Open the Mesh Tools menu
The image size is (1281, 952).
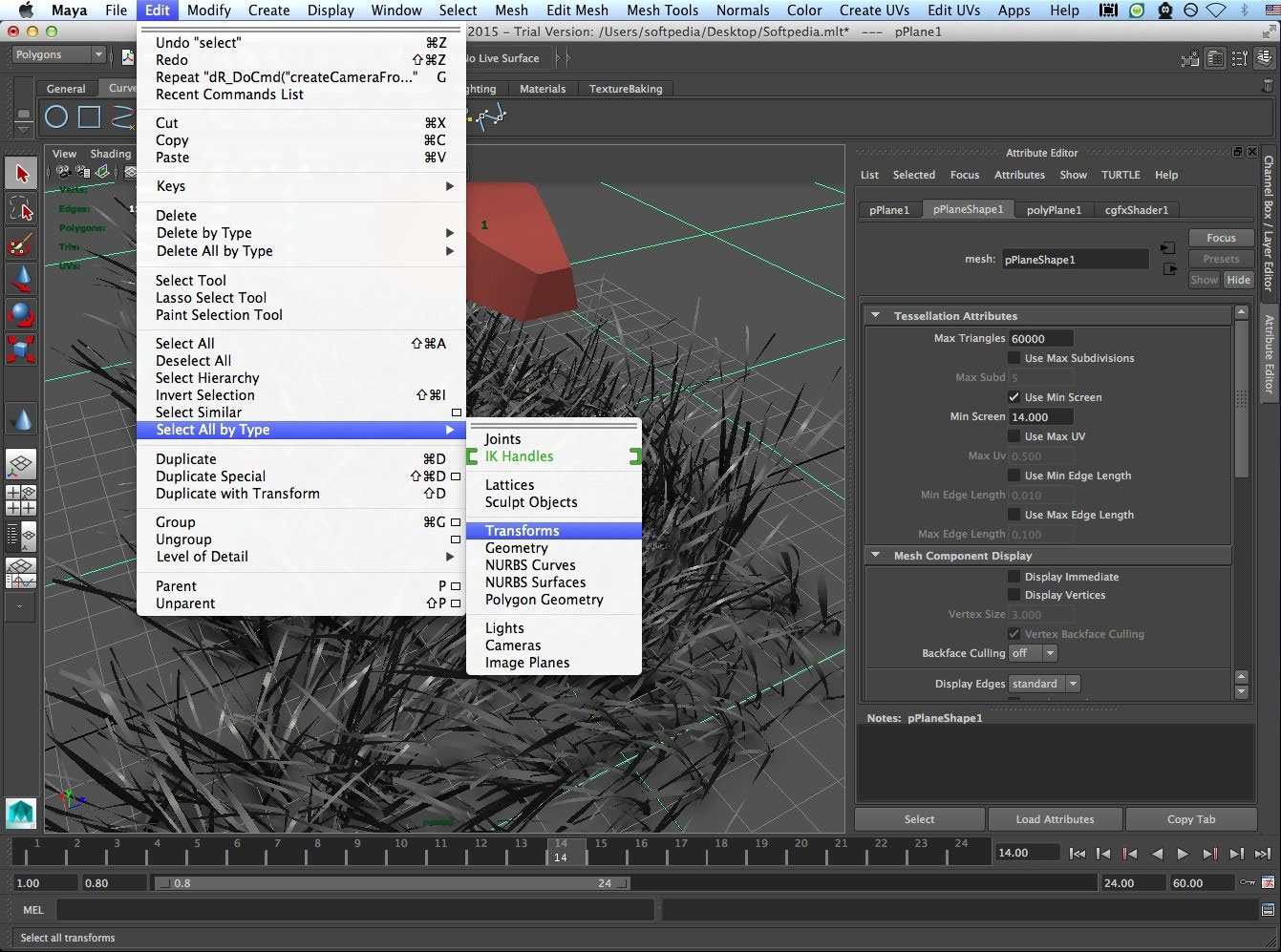pyautogui.click(x=662, y=11)
